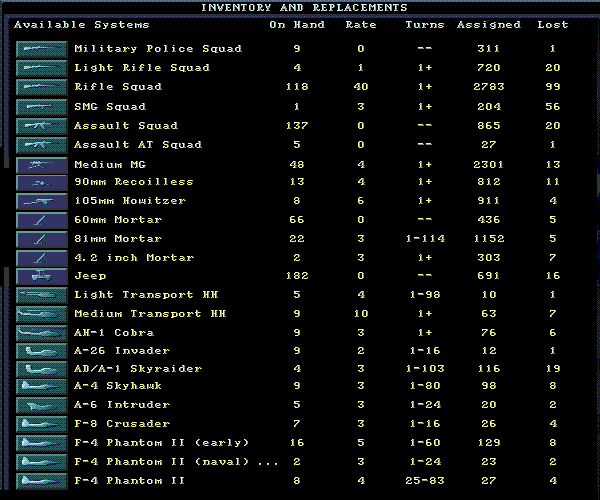The image size is (600, 500).
Task: Click the F-8 Crusader label
Action: pos(122,424)
